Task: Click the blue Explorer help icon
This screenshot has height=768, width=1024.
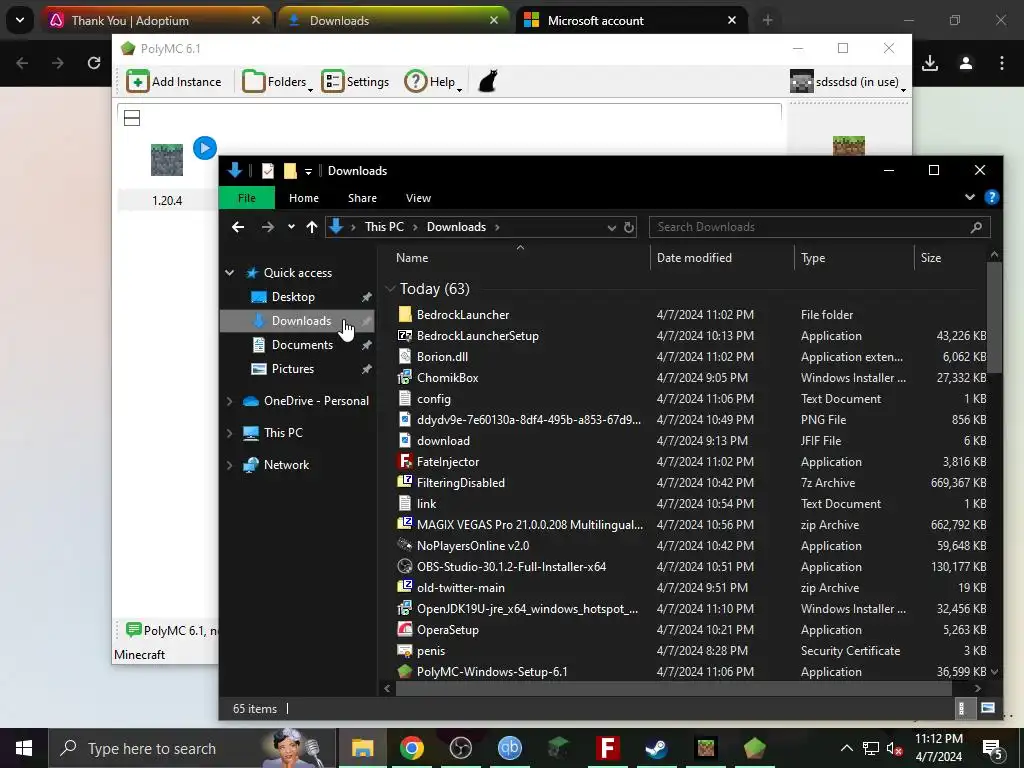Action: point(991,197)
